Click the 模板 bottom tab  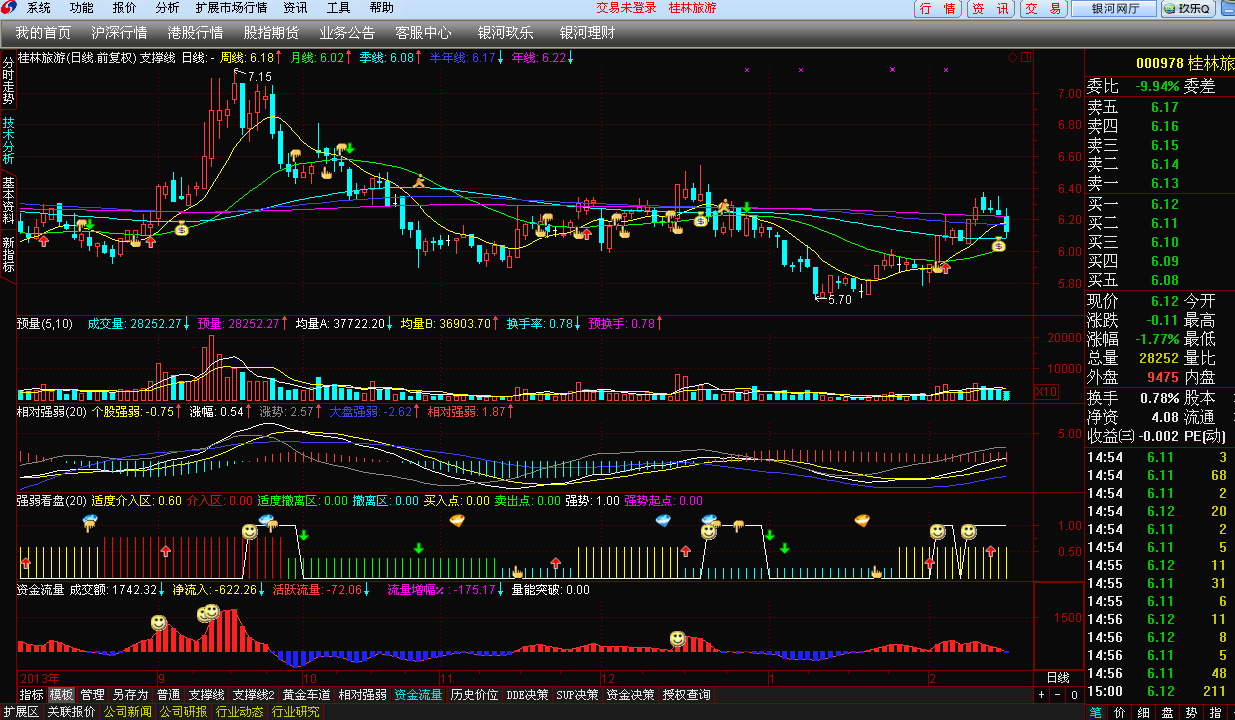pyautogui.click(x=62, y=694)
